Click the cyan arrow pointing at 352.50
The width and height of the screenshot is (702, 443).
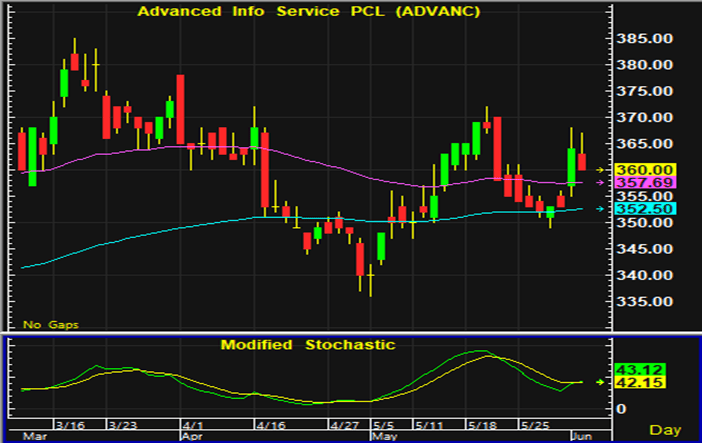(600, 209)
